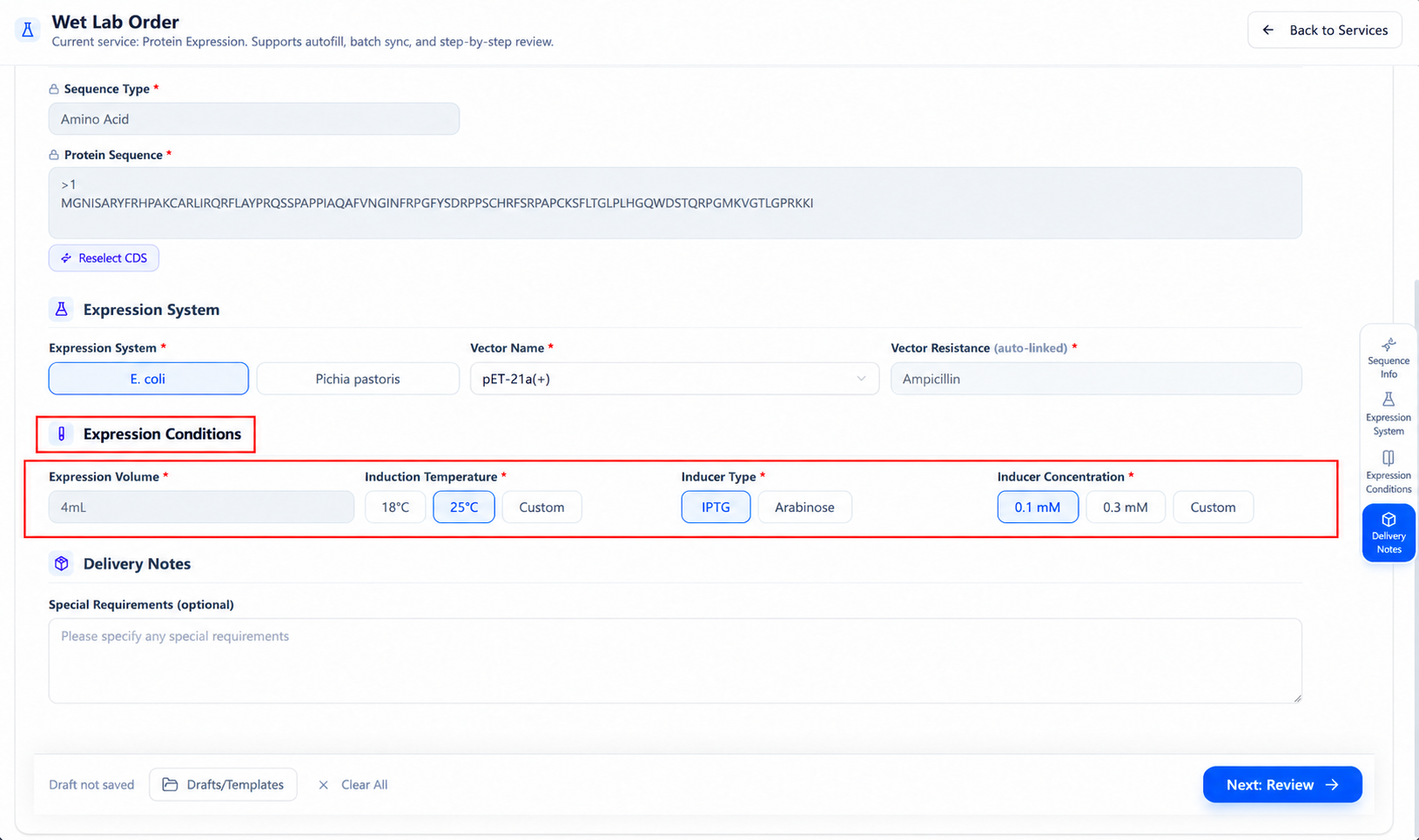Choose 0.1 mM inducer concentration
Screen dimensions: 1419x840
pos(1038,507)
